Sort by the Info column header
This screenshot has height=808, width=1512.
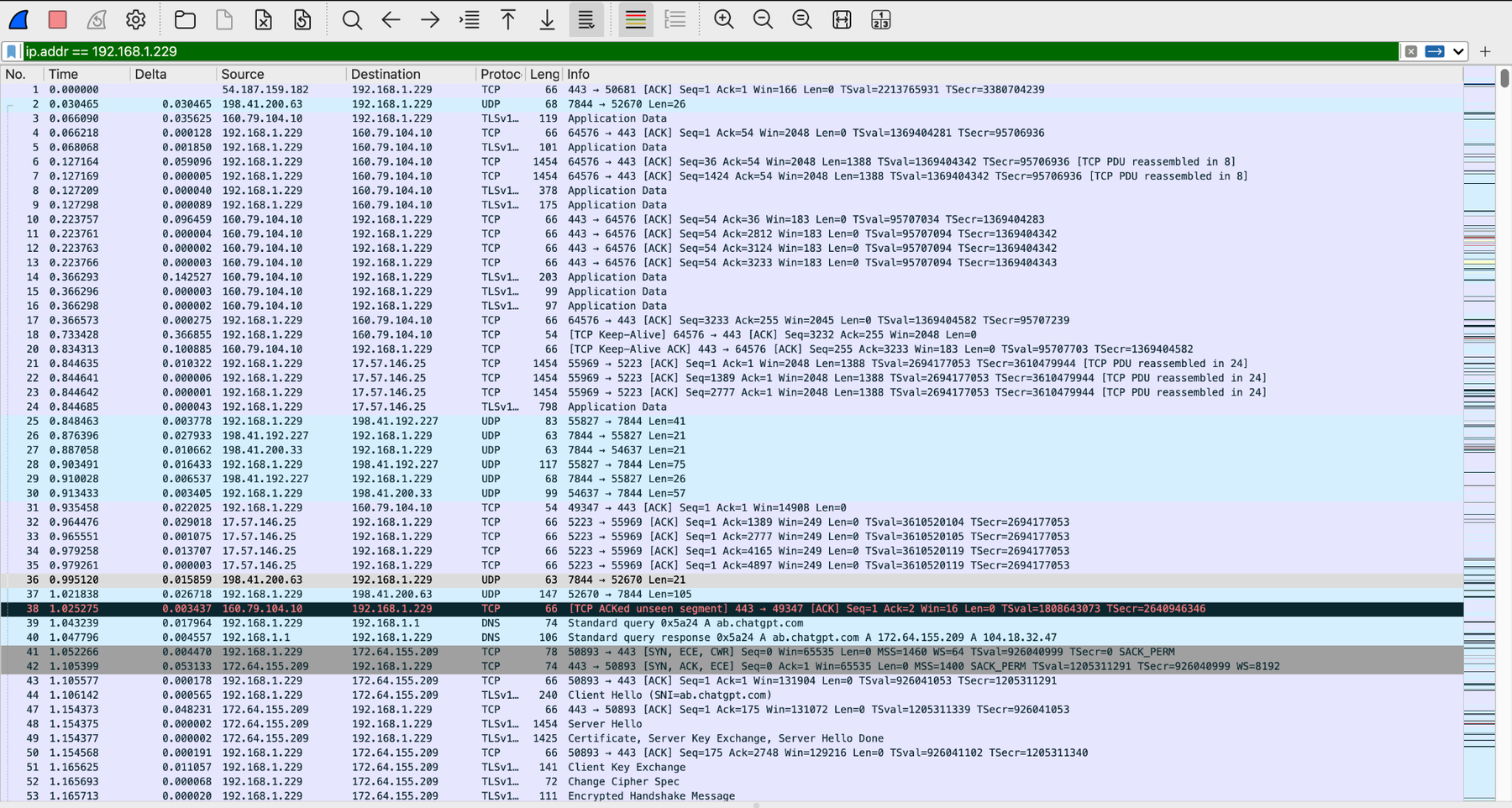[1012, 74]
